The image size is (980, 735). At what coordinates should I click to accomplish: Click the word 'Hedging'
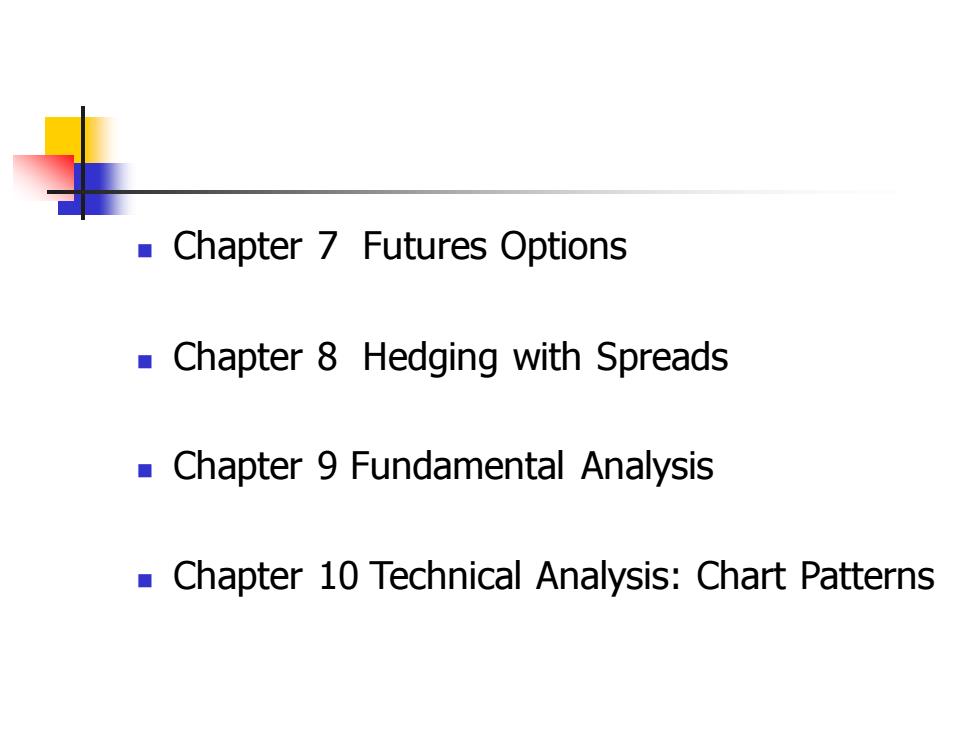[430, 358]
